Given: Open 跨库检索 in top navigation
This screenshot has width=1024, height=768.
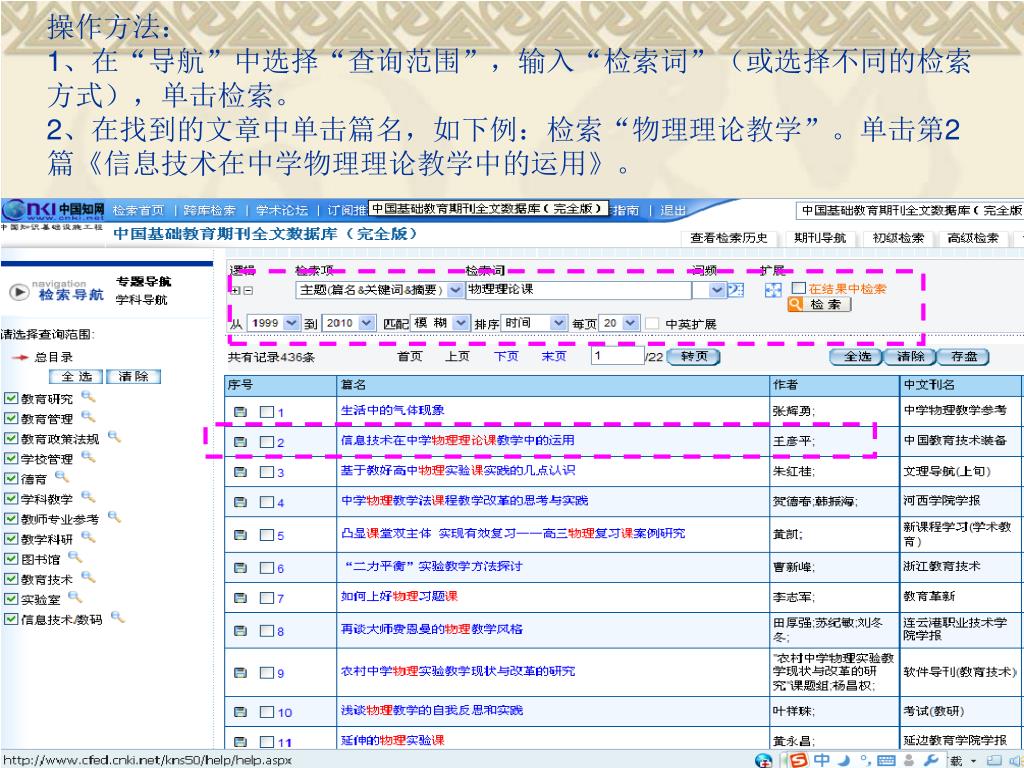Looking at the screenshot, I should 210,210.
